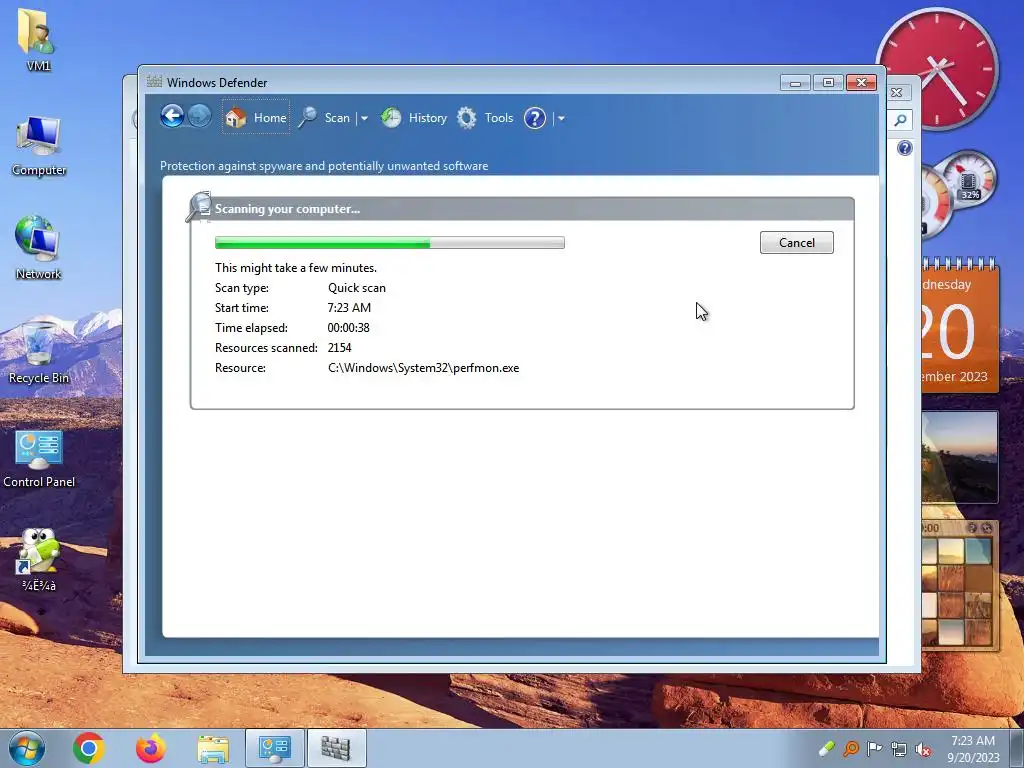Screen dimensions: 1024x768
Task: Open the Home page in Windows Defender
Action: pos(256,118)
